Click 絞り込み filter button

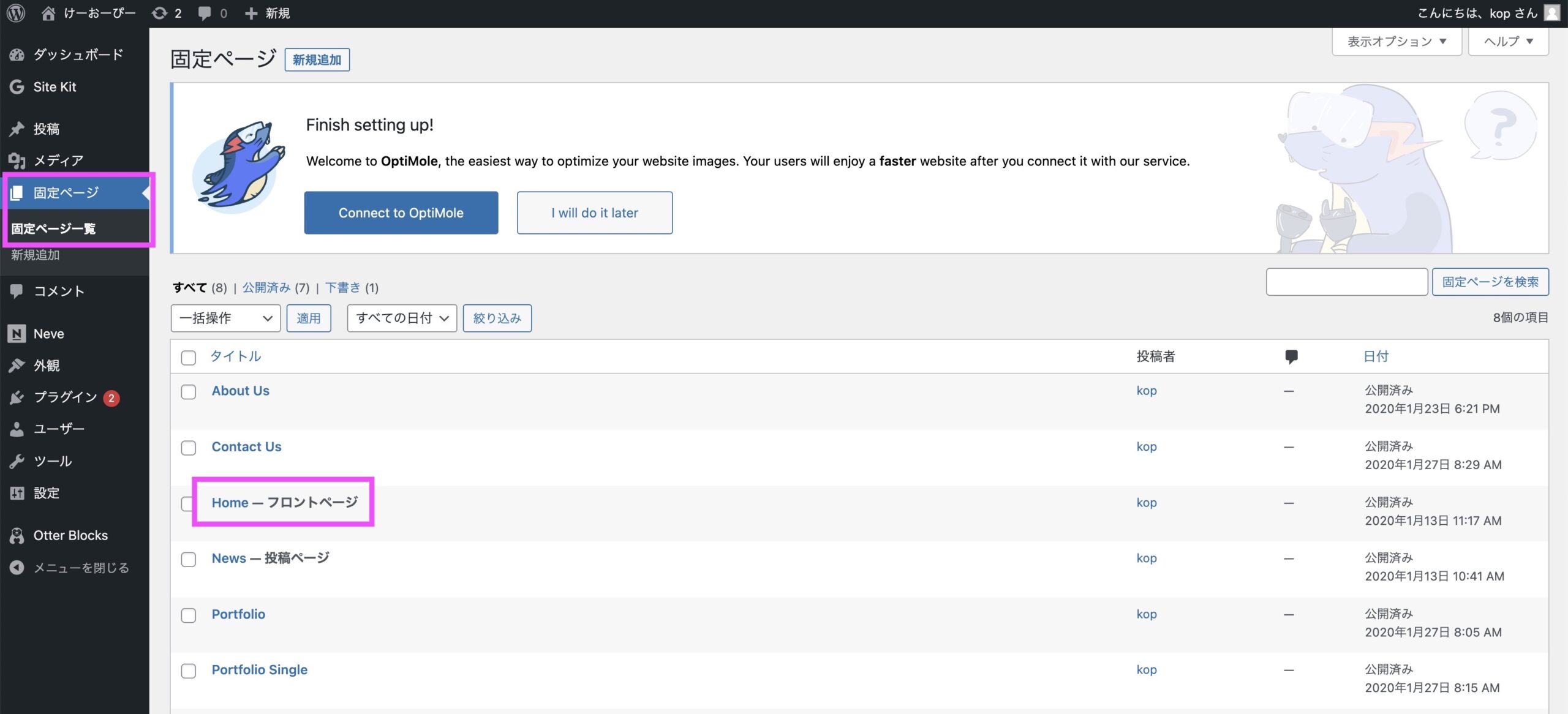(x=497, y=318)
